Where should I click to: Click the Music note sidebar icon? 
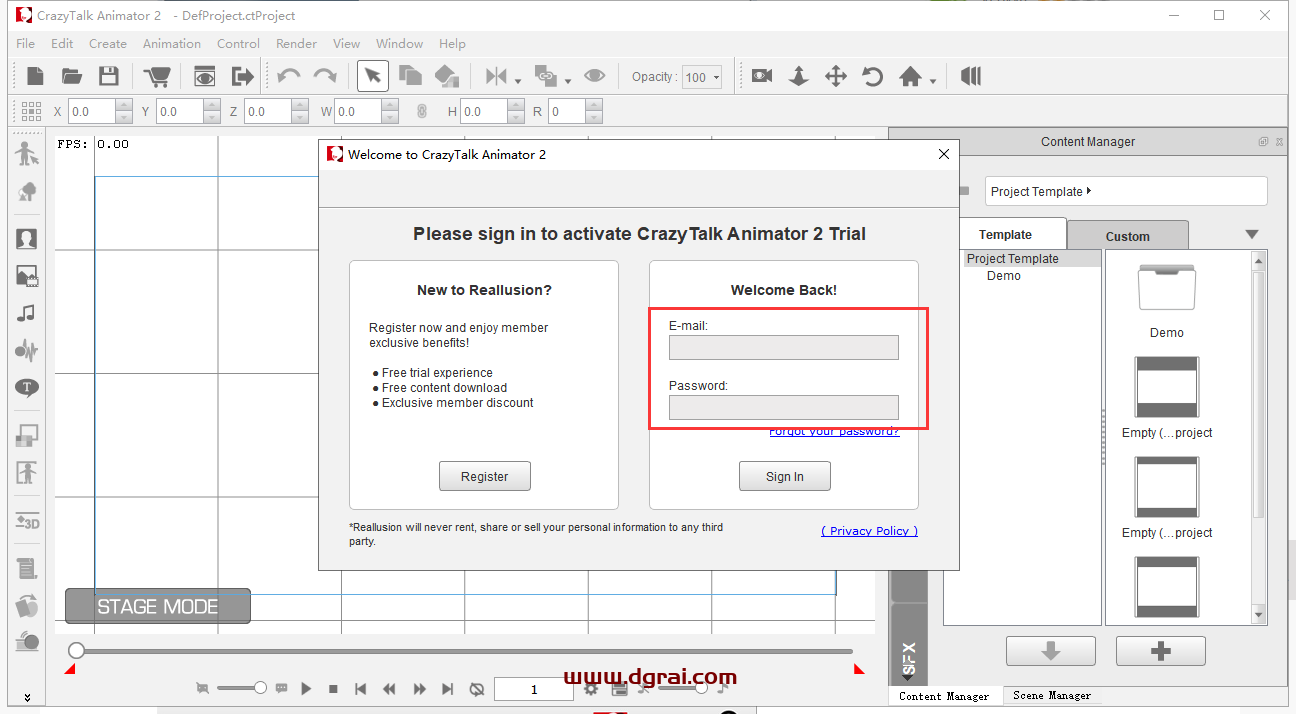pyautogui.click(x=27, y=313)
